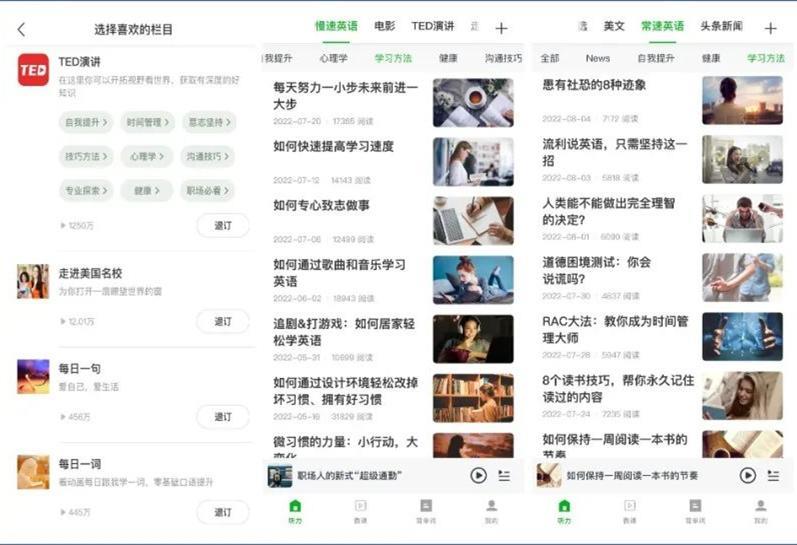
Task: Expand the 时间管理 tag chip
Action: (147, 122)
